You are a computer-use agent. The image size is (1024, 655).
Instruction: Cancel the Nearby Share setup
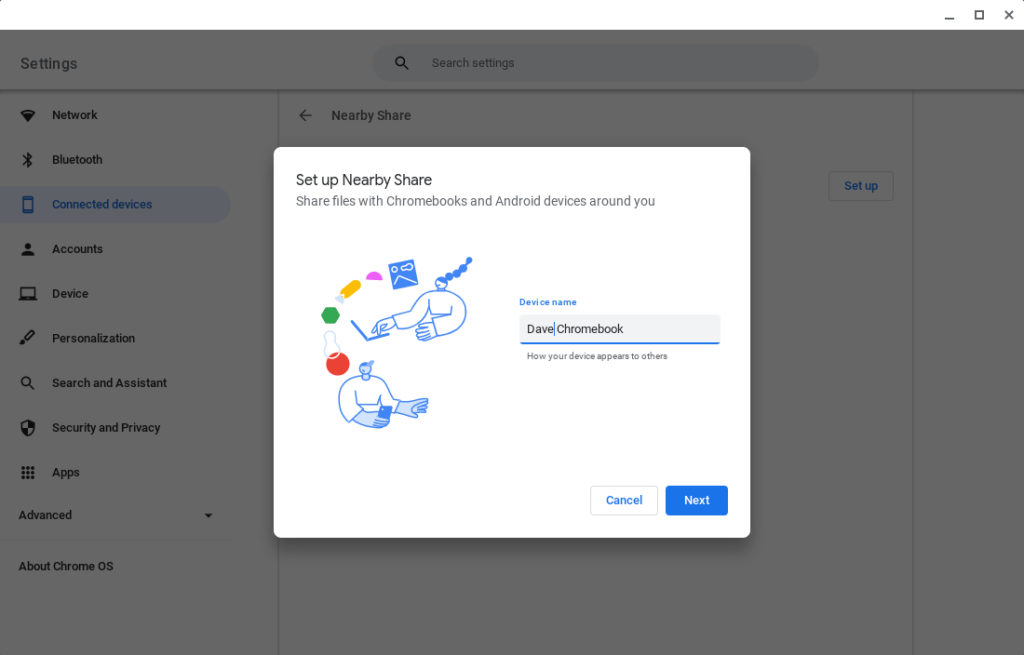pyautogui.click(x=624, y=500)
